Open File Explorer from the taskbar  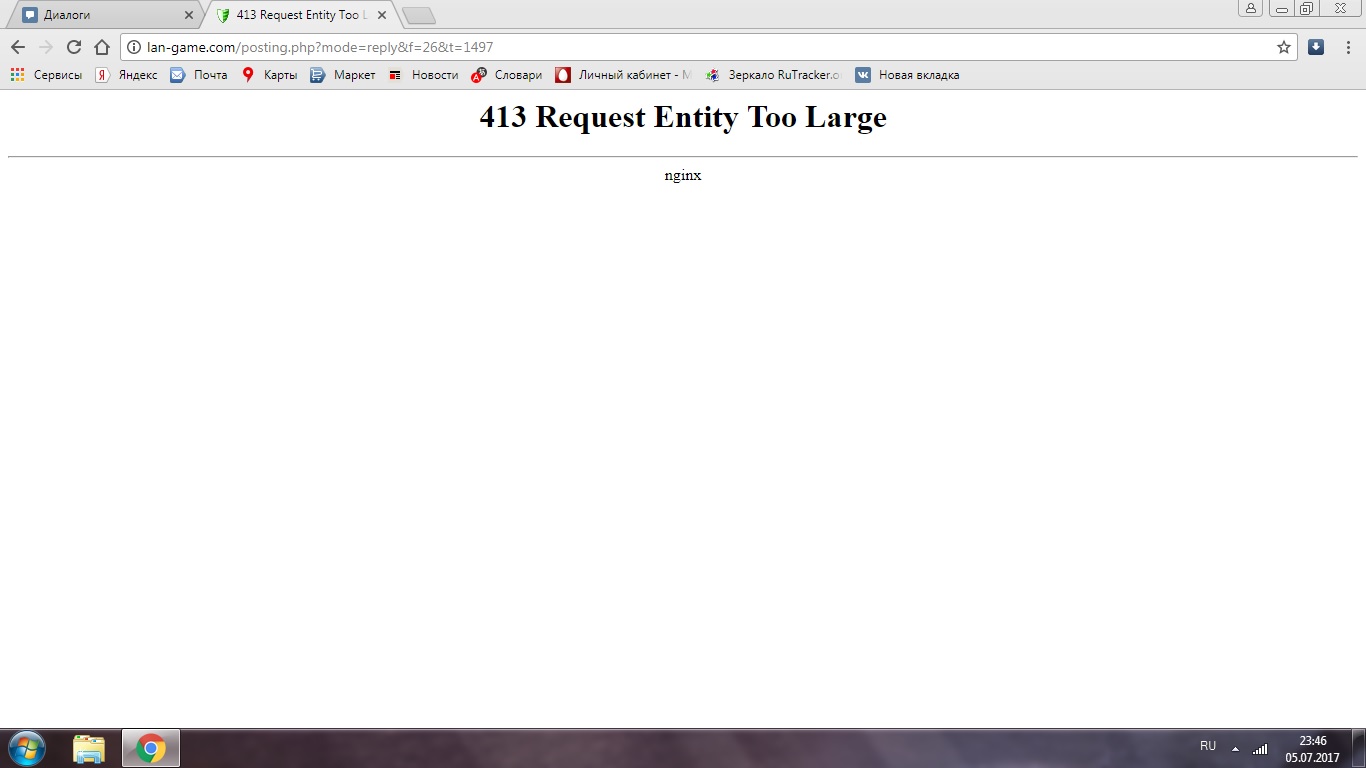pyautogui.click(x=89, y=748)
